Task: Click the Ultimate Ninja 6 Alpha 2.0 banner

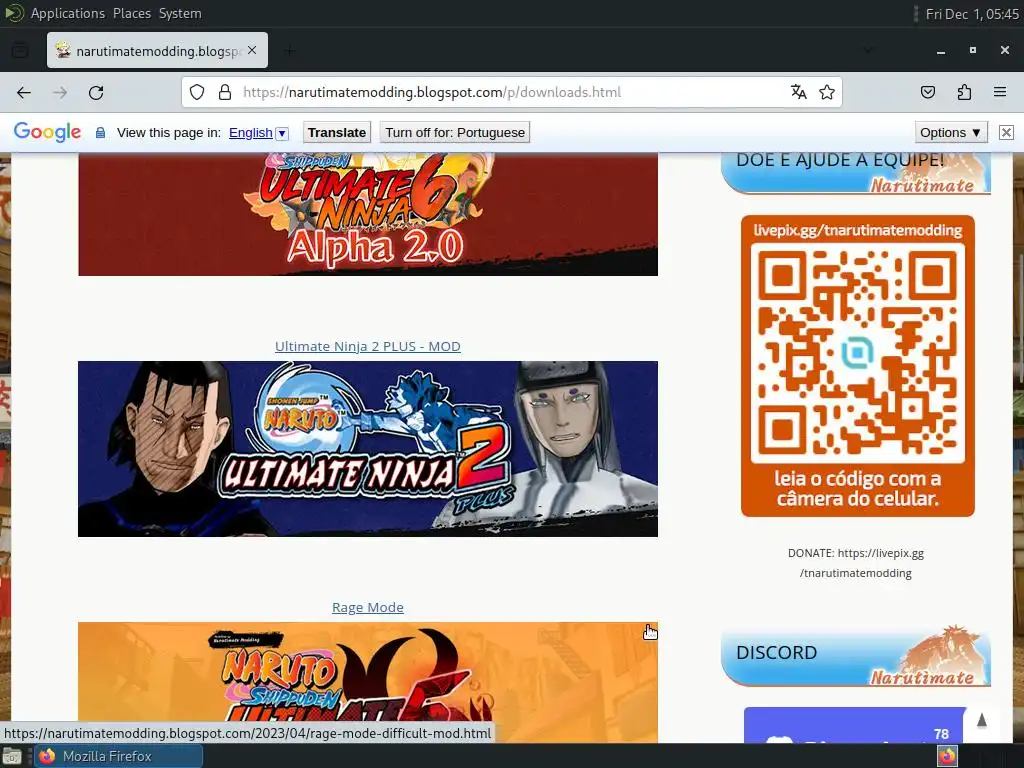Action: [368, 214]
